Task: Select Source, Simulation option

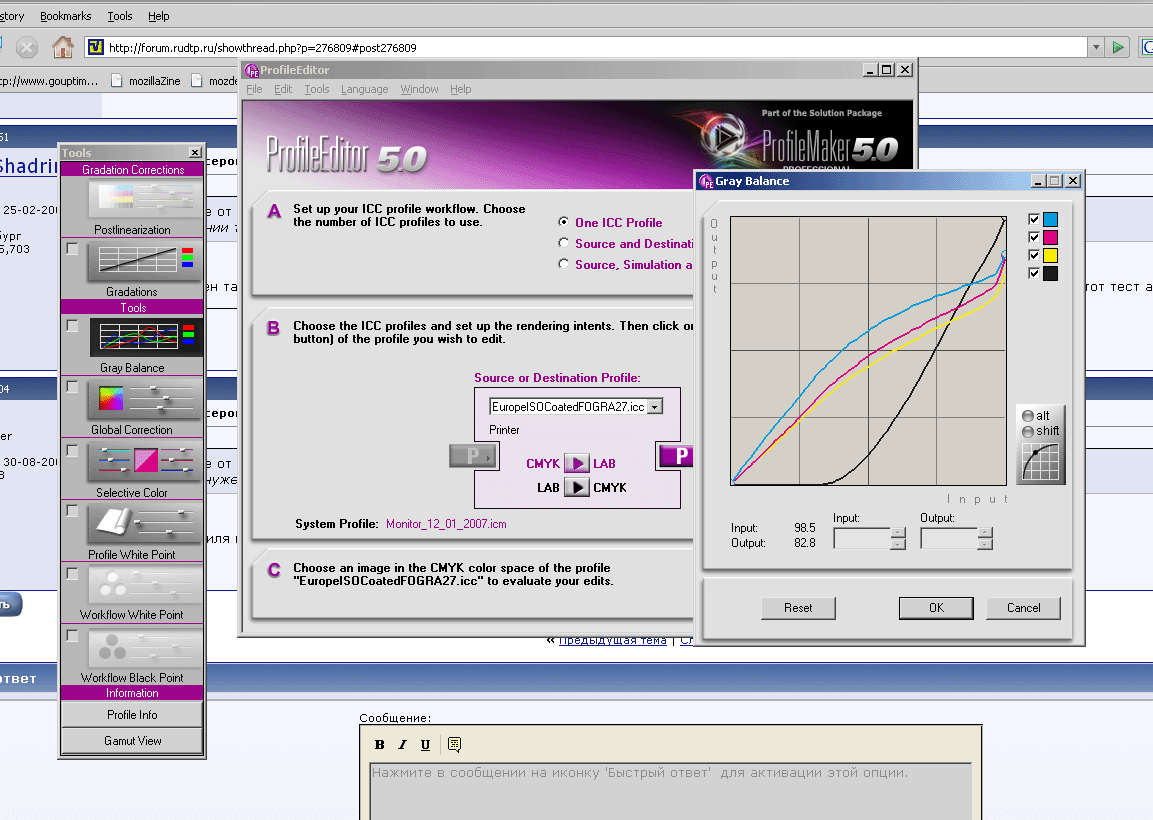Action: [x=563, y=263]
